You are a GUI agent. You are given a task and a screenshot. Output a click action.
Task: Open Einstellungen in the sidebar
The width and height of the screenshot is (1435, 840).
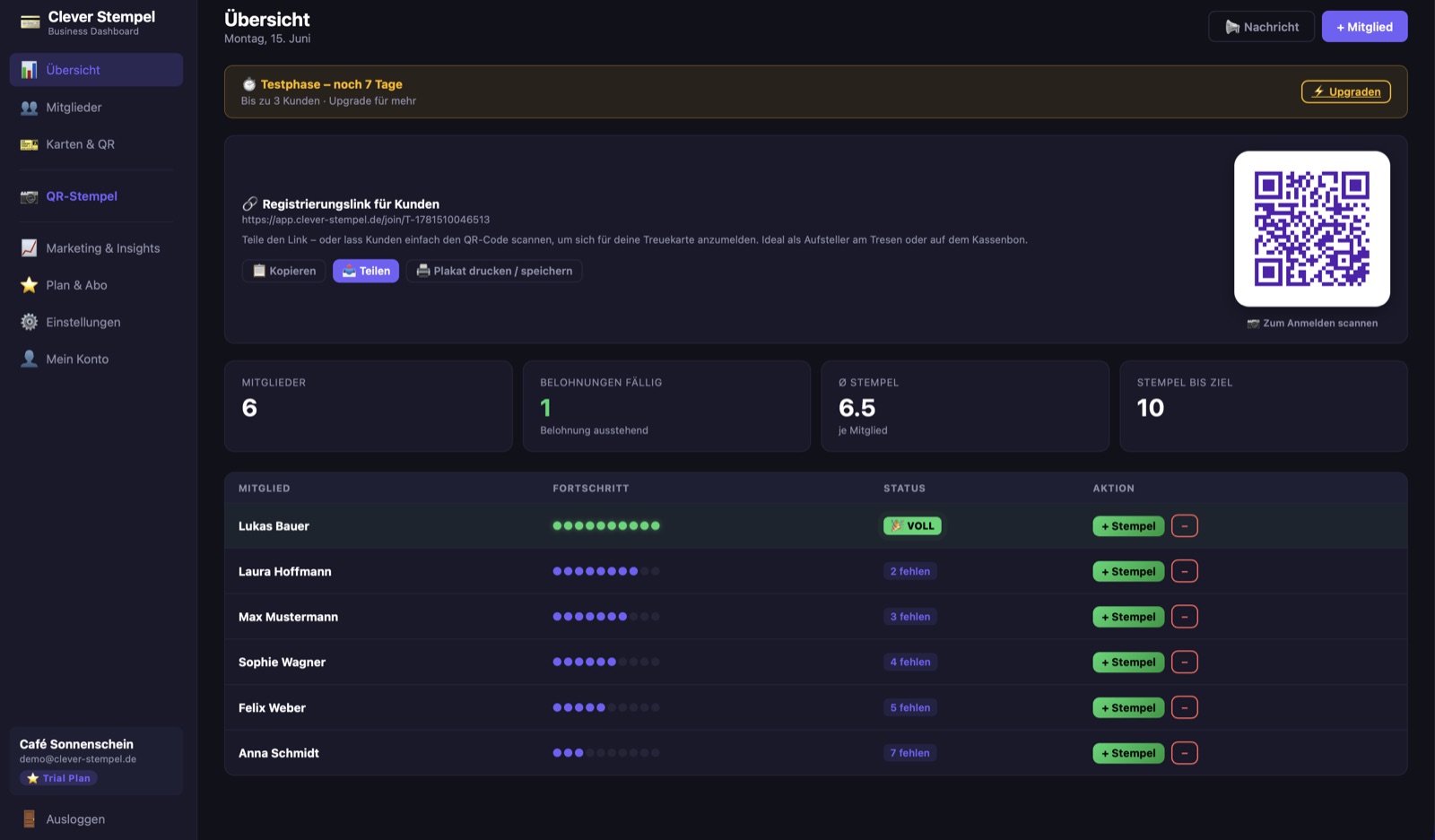[x=96, y=322]
